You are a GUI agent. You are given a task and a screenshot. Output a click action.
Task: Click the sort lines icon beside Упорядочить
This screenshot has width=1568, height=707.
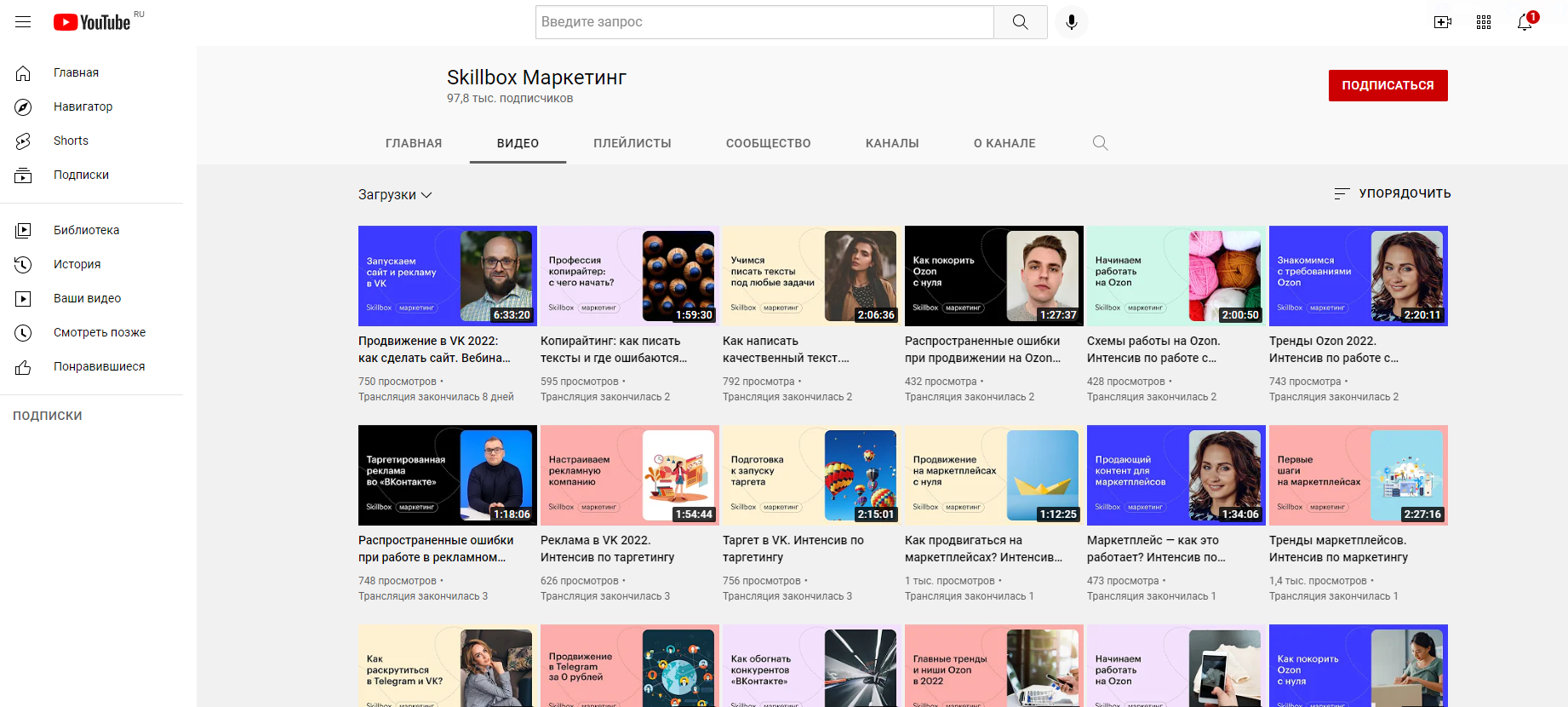tap(1342, 194)
